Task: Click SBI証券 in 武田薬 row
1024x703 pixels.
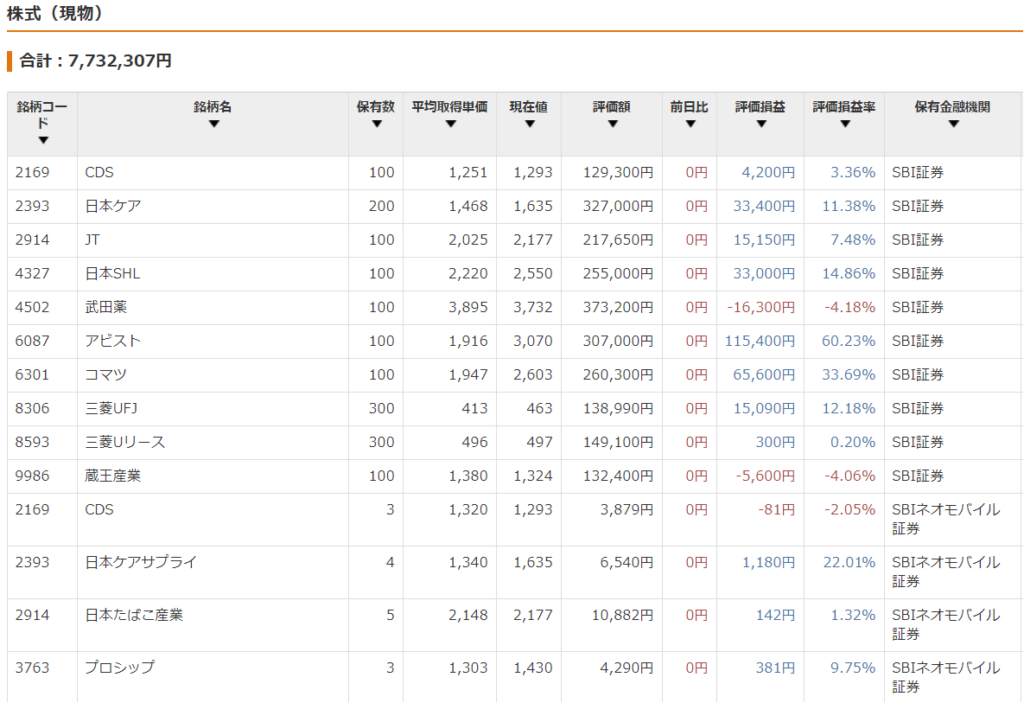Action: pos(918,307)
